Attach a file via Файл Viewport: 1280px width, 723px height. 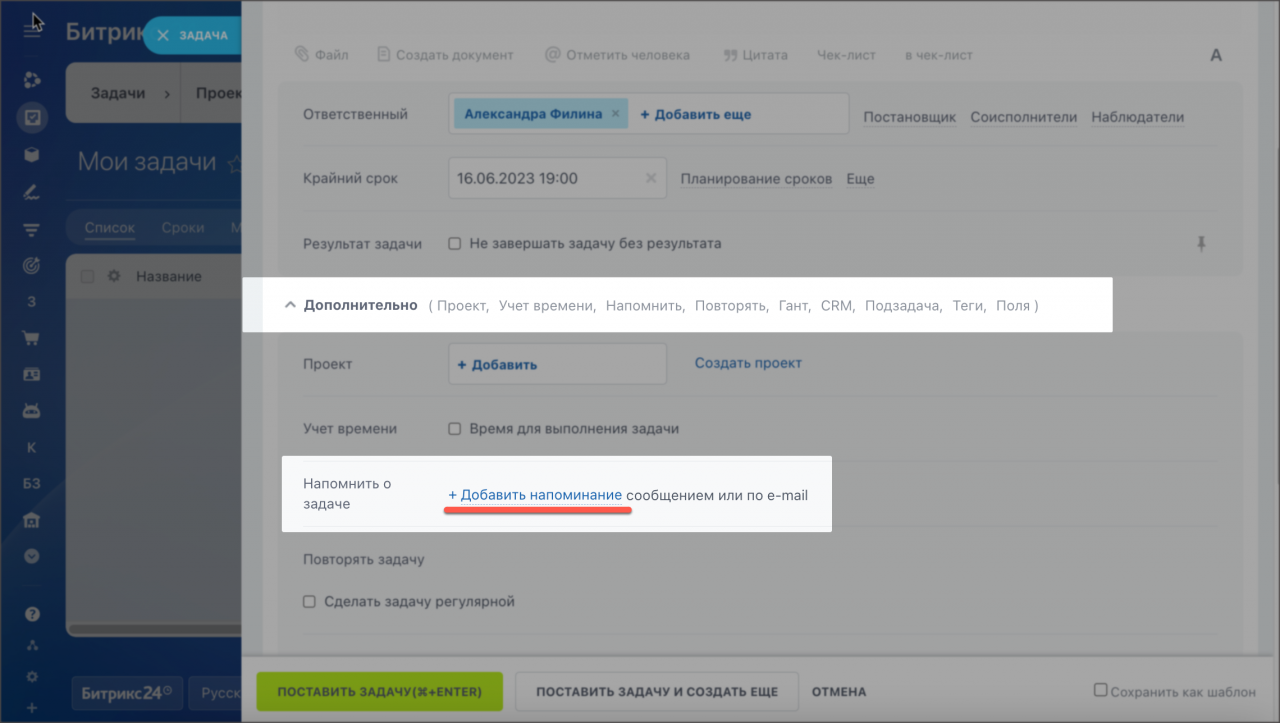point(321,55)
